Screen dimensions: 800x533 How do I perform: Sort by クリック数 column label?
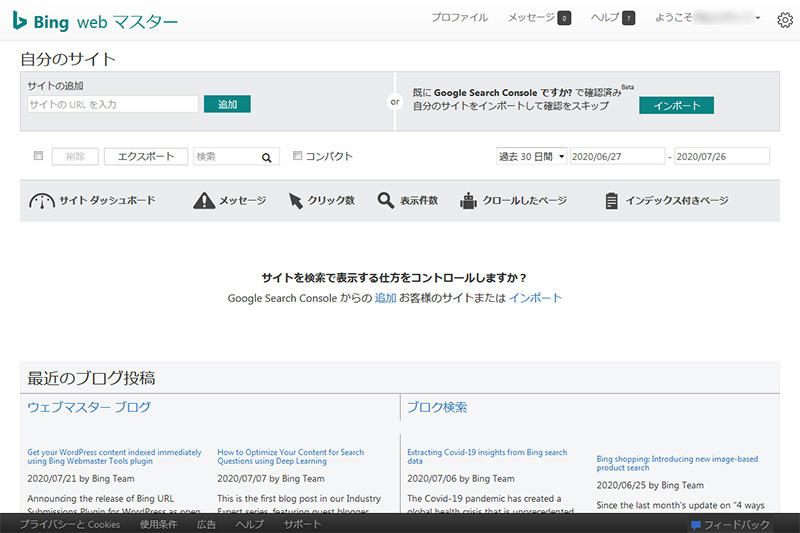click(x=331, y=200)
